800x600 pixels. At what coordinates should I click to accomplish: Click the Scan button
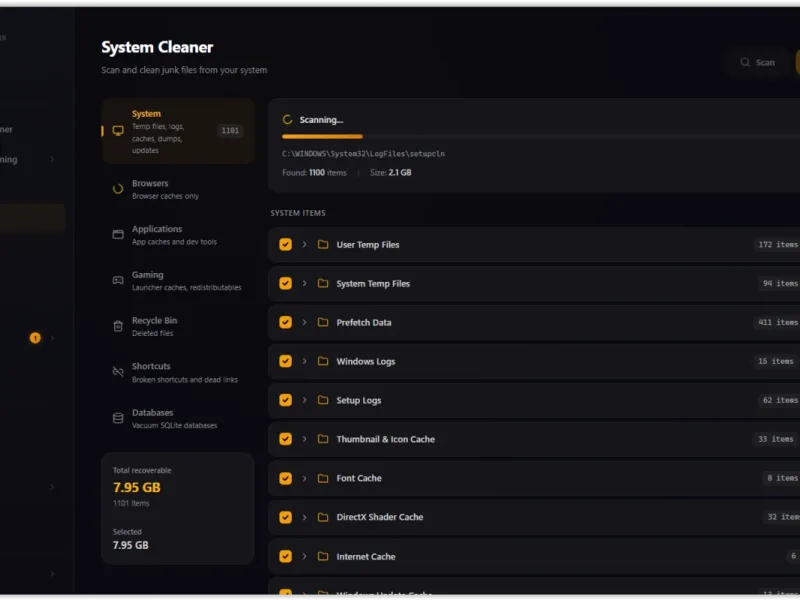[x=757, y=62]
